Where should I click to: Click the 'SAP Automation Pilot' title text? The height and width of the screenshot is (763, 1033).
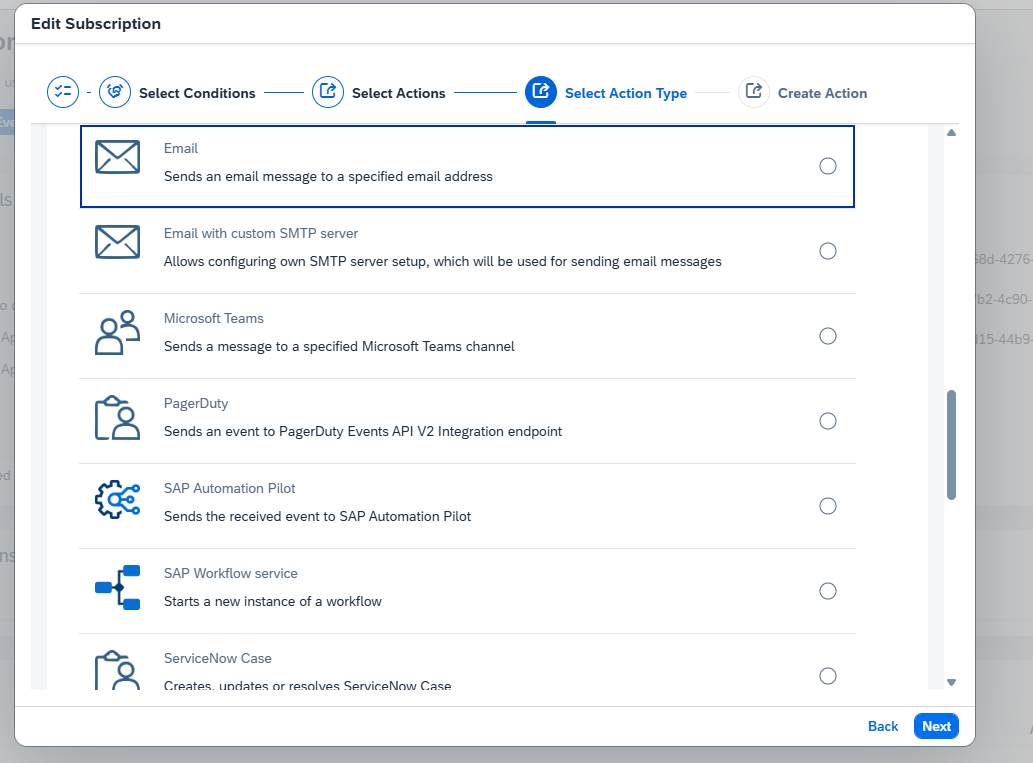point(229,488)
